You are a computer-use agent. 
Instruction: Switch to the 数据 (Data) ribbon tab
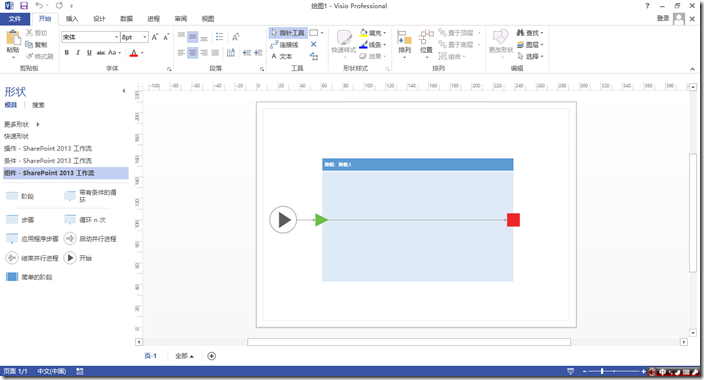pyautogui.click(x=126, y=18)
